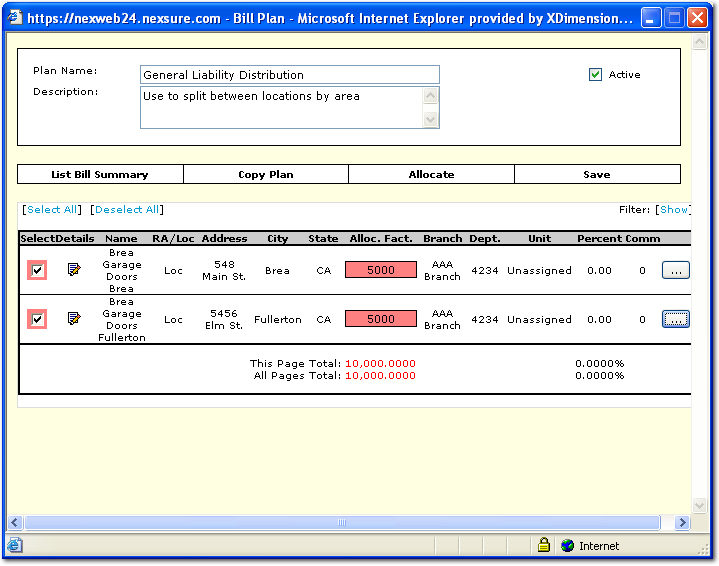This screenshot has height=566, width=719.
Task: Choose Copy Plan
Action: point(266,174)
